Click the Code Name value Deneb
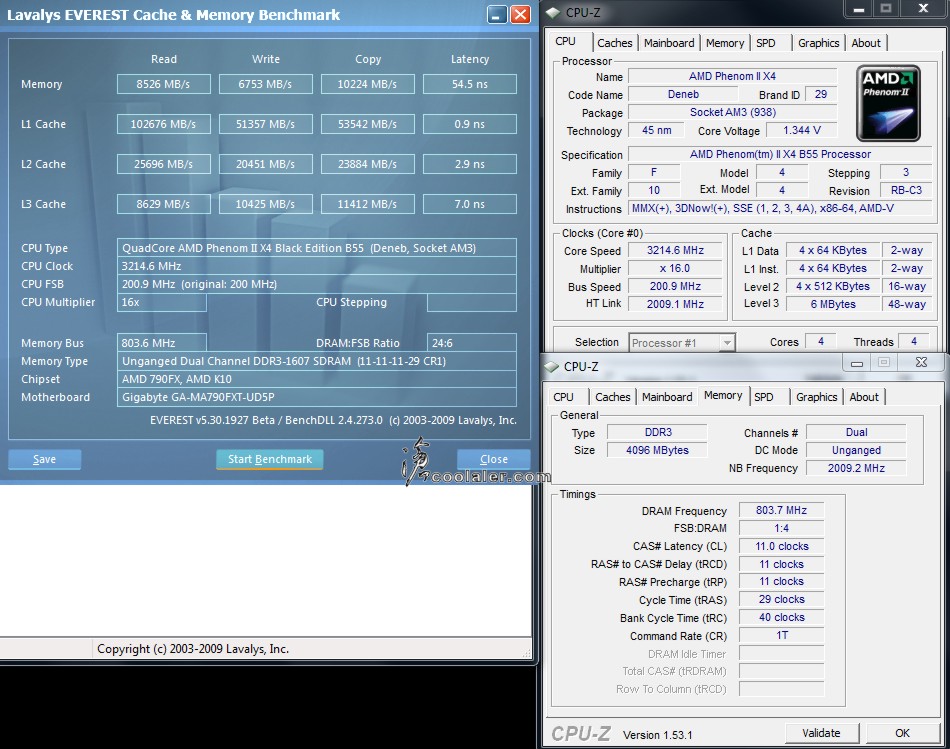 coord(683,95)
